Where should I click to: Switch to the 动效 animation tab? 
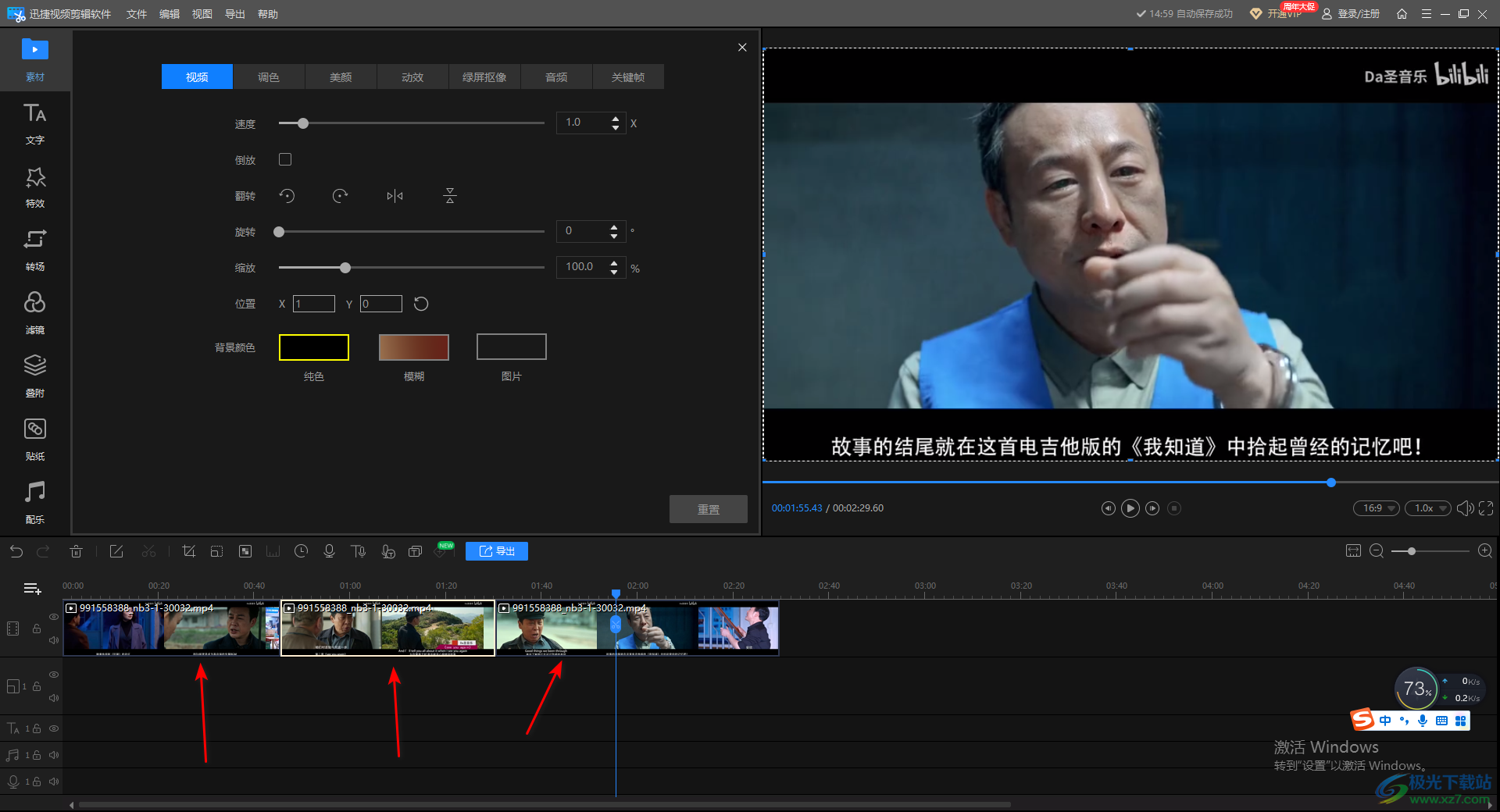(412, 77)
